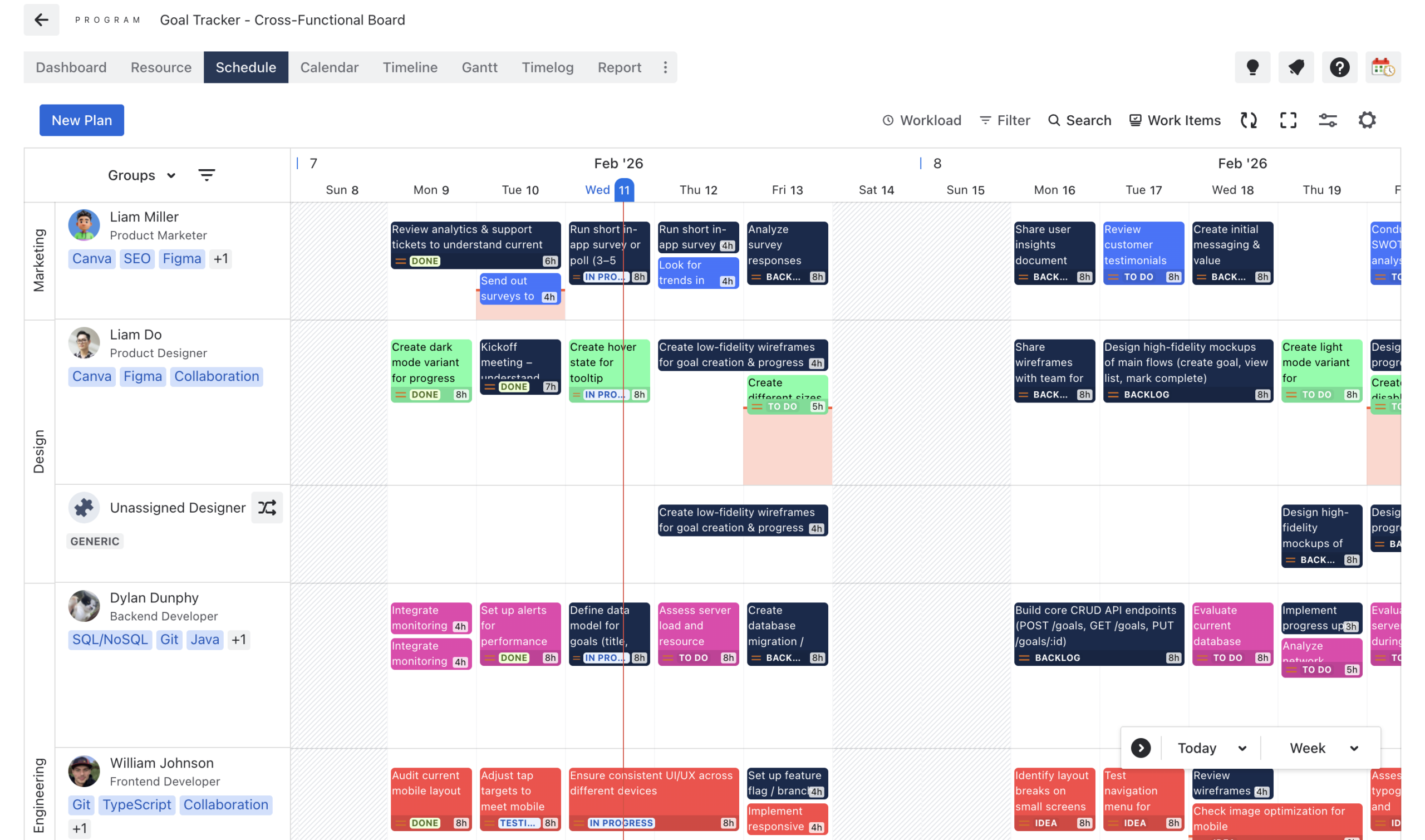
Task: Click the shuffle icon beside Unassigned Designer
Action: click(267, 507)
